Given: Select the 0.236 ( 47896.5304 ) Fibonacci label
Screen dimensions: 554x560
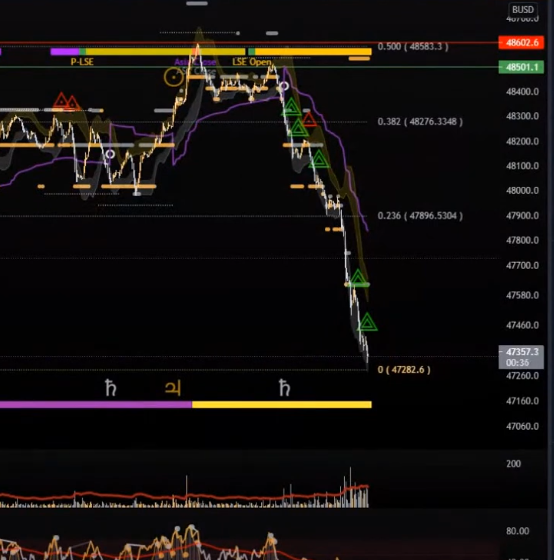Looking at the screenshot, I should click(x=420, y=216).
